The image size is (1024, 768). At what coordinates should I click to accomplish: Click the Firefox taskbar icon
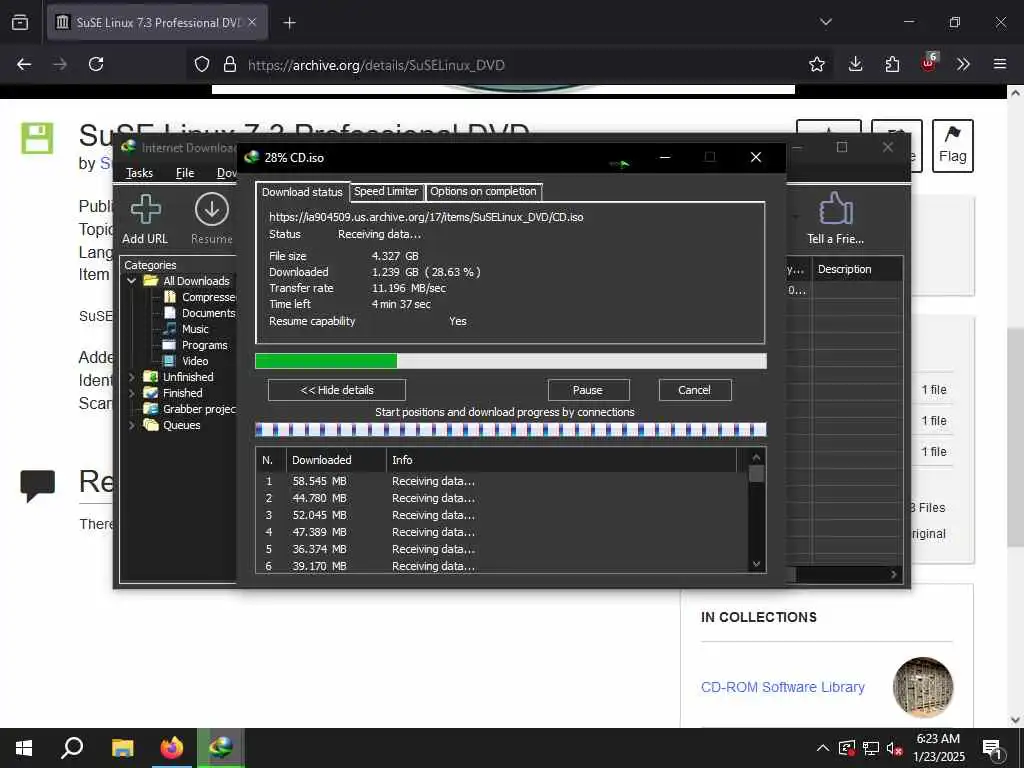[x=172, y=748]
